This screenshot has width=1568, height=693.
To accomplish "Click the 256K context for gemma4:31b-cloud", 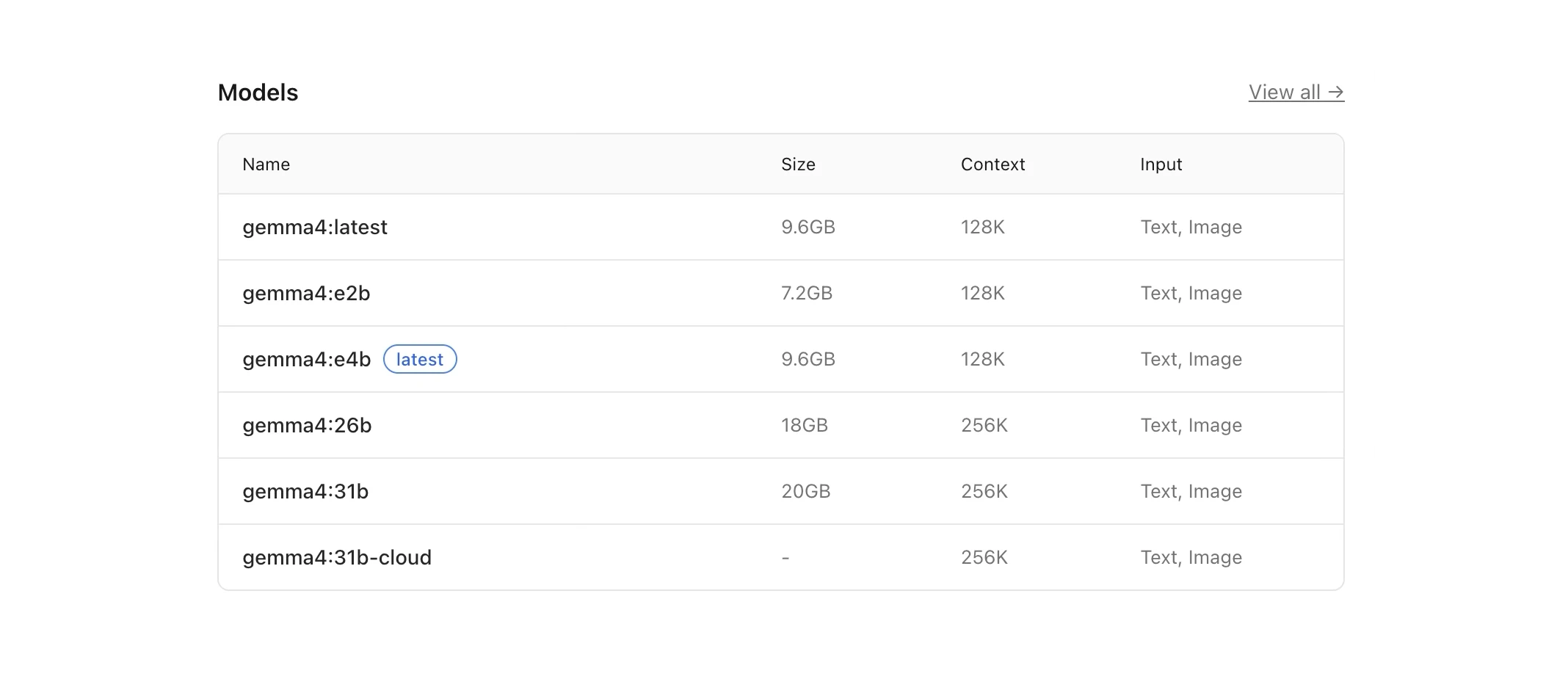I will 984,558.
